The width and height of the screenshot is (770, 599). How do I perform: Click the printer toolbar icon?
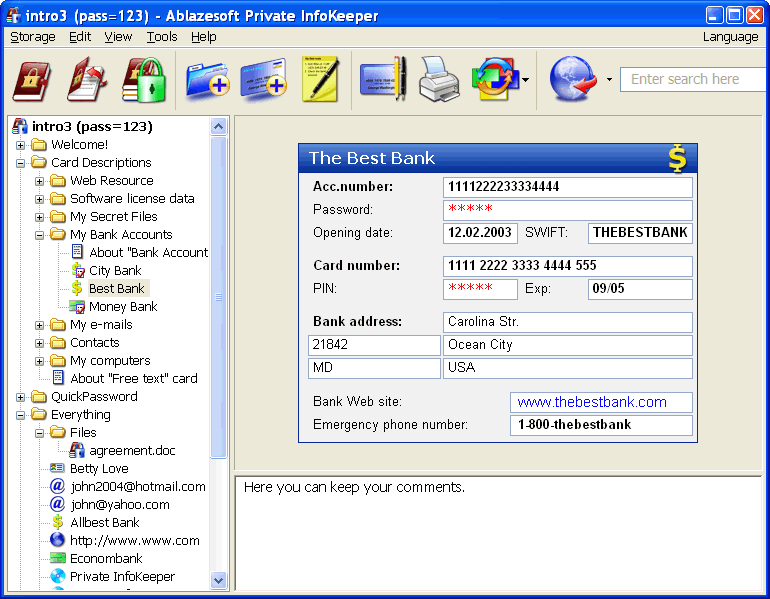click(439, 79)
